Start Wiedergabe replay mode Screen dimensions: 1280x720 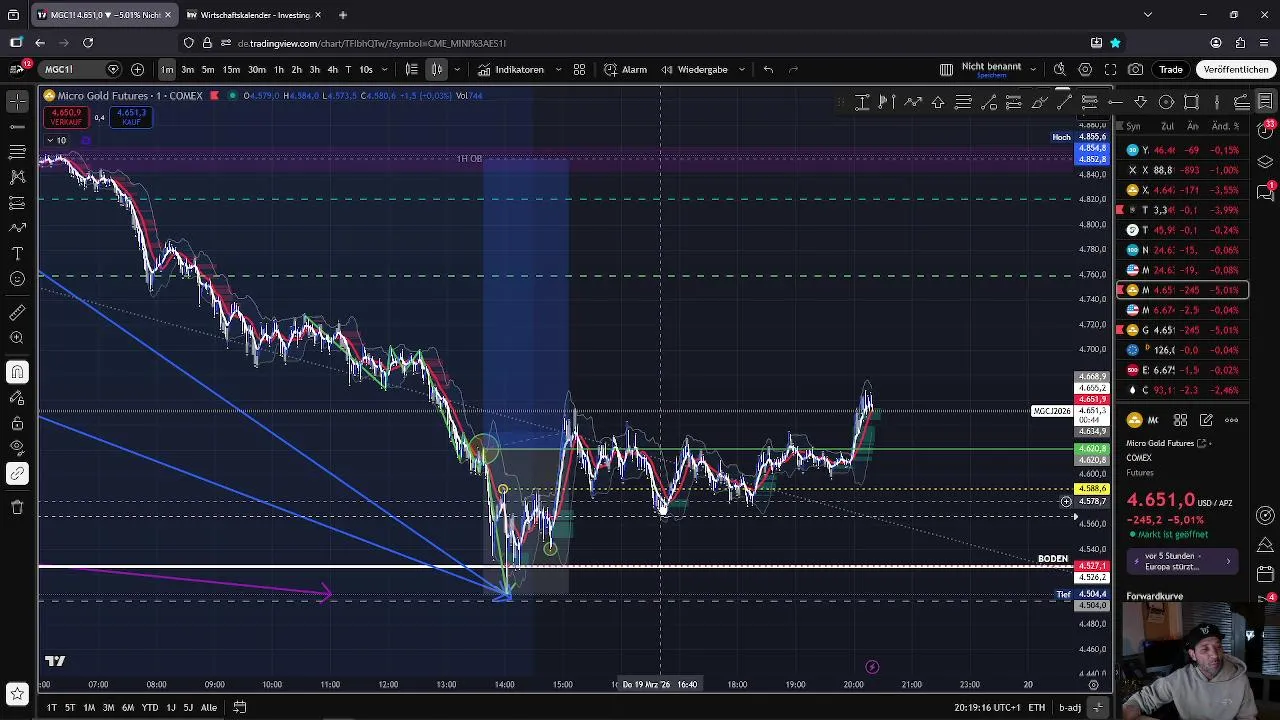coord(693,69)
